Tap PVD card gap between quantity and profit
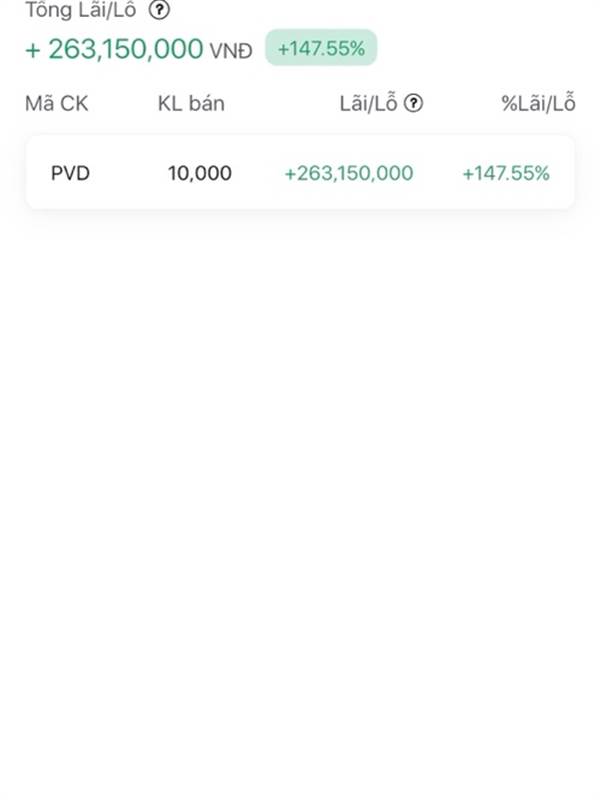 pyautogui.click(x=258, y=173)
